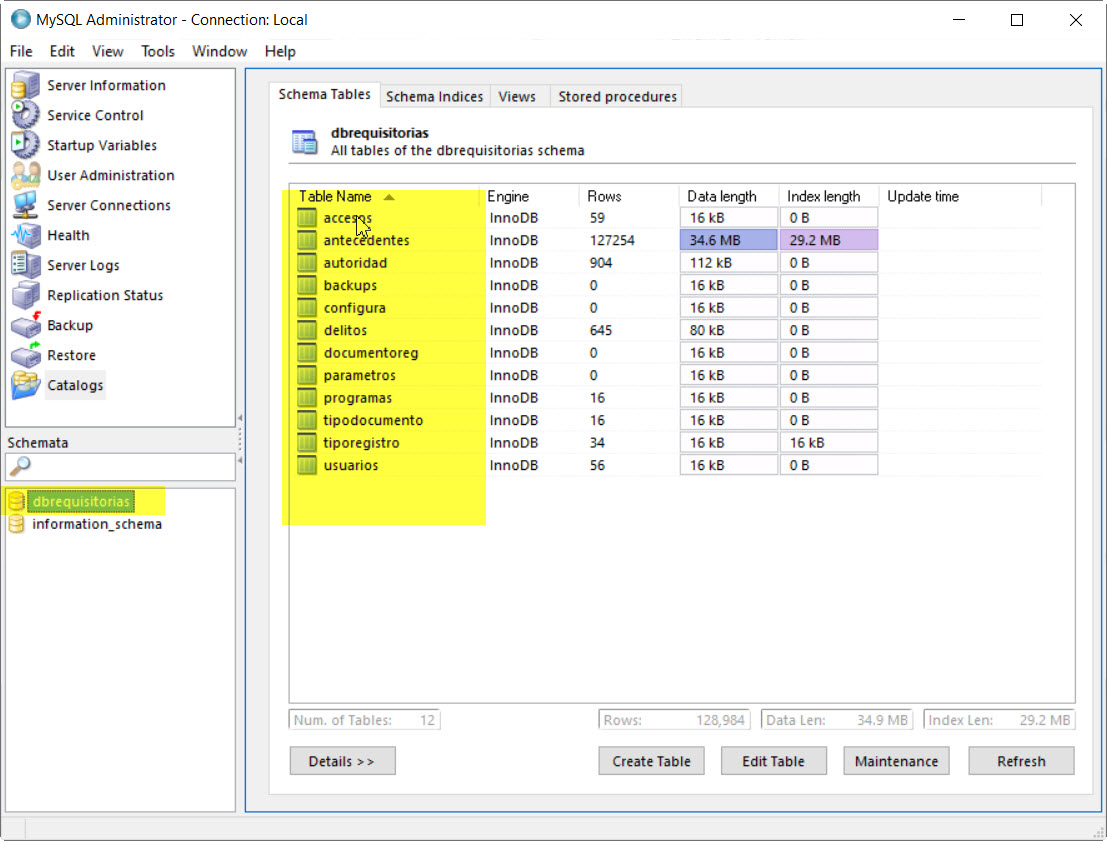This screenshot has width=1107, height=841.
Task: Select the dbrequisitorias schema in Schemata
Action: pyautogui.click(x=81, y=501)
